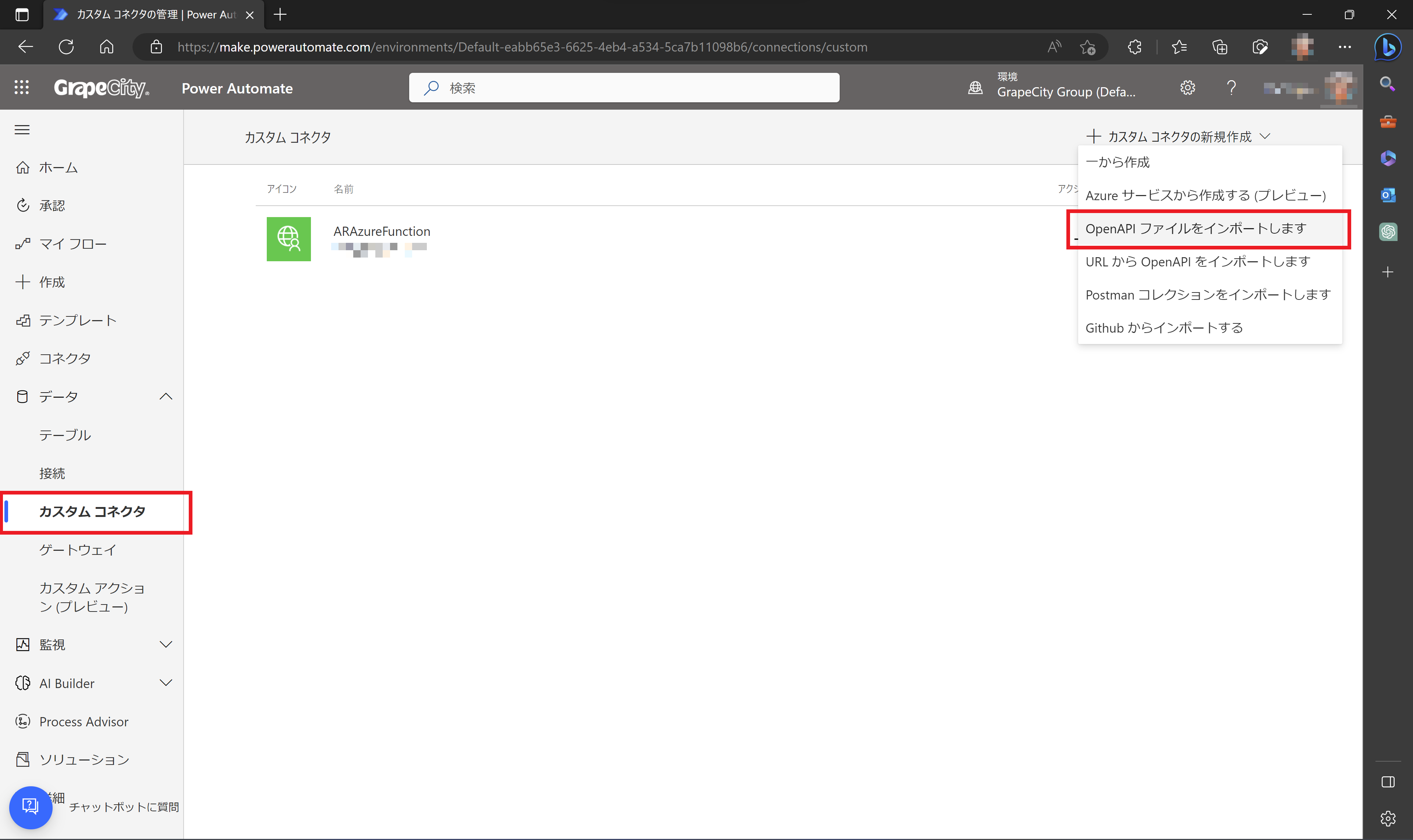The width and height of the screenshot is (1413, 840).
Task: Open Edge sidebar settings gear
Action: click(1388, 818)
